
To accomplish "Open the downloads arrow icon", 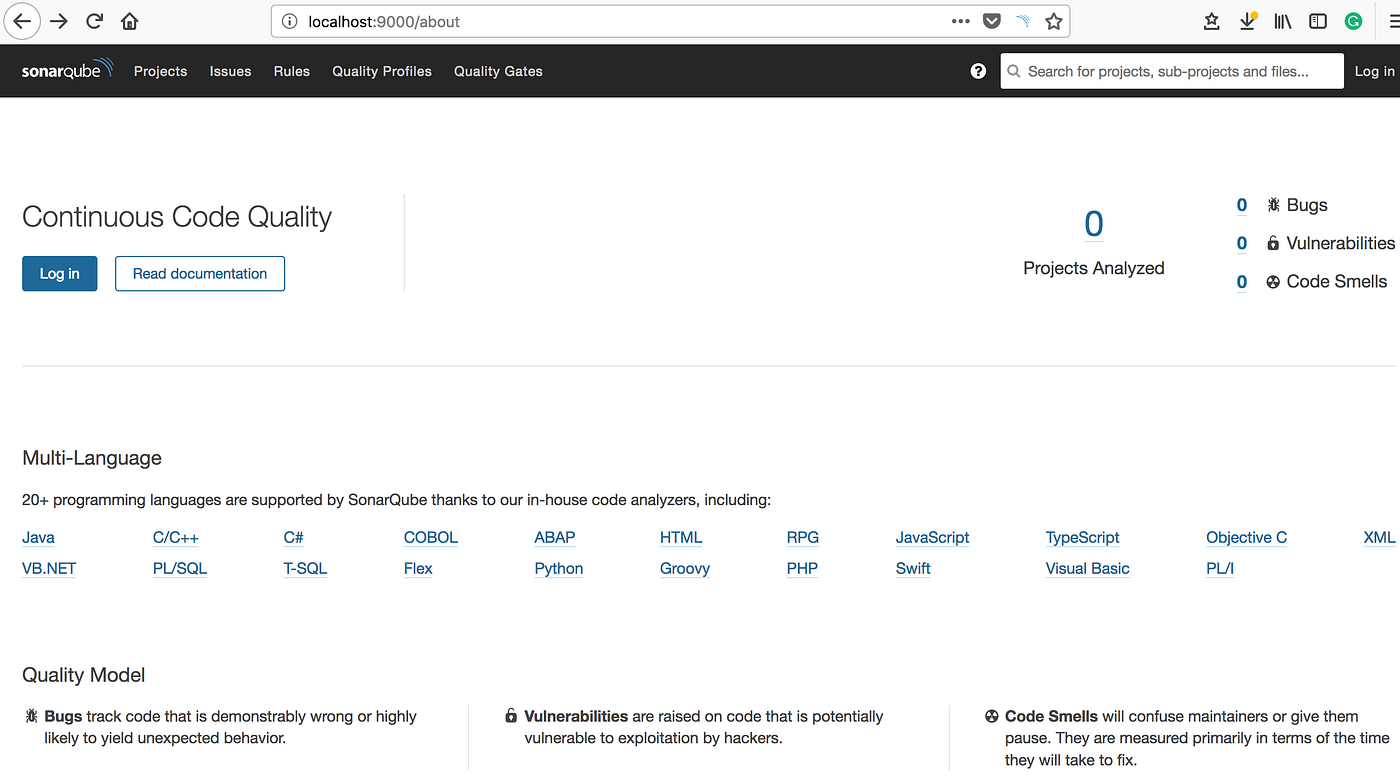I will 1248,21.
